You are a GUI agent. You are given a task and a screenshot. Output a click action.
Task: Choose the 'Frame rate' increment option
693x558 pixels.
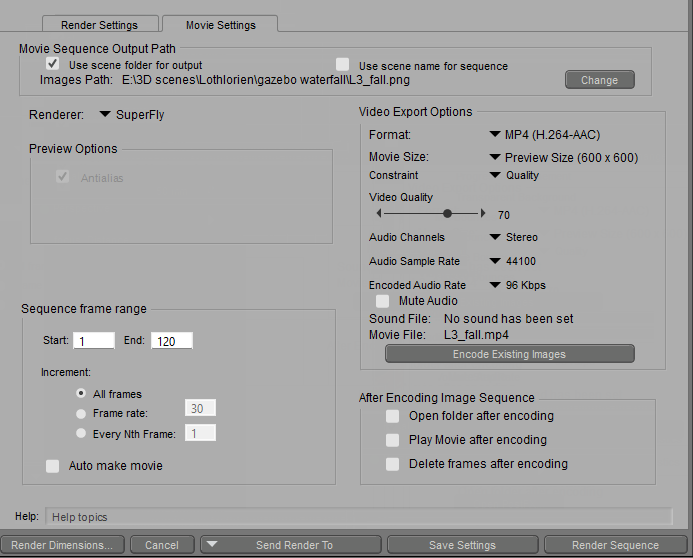[81, 413]
